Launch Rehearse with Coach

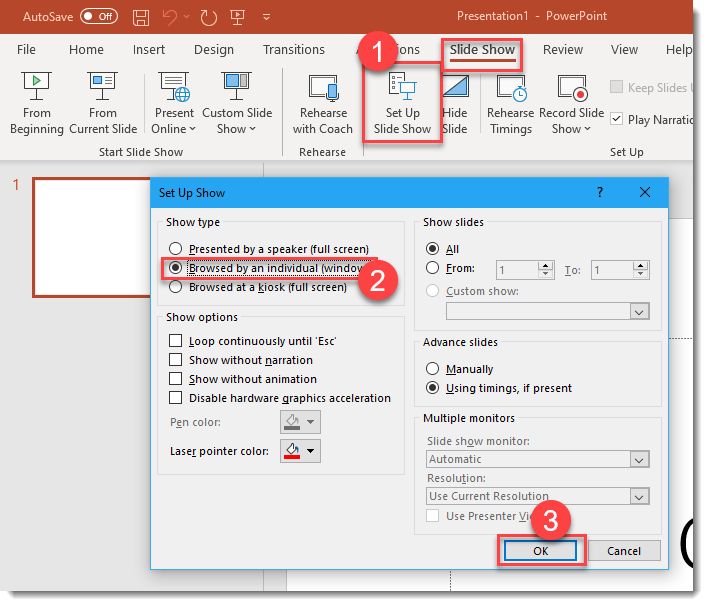tap(323, 103)
